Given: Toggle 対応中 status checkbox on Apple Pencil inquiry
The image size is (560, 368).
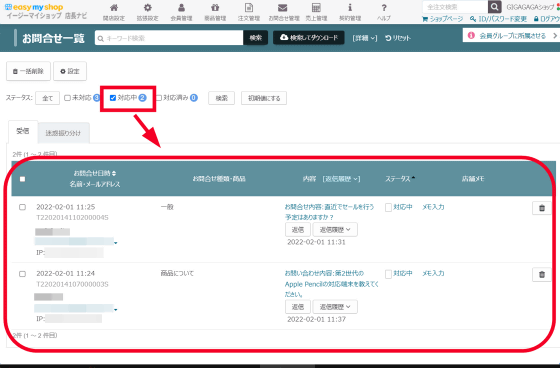Looking at the screenshot, I should (x=389, y=274).
